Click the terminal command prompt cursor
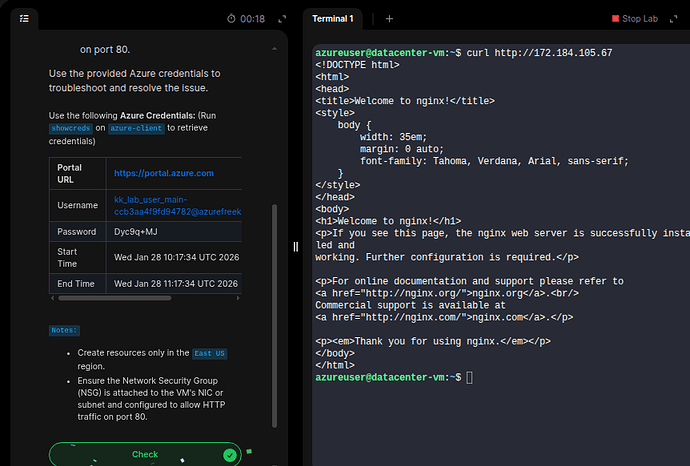This screenshot has height=466, width=690. [x=469, y=377]
